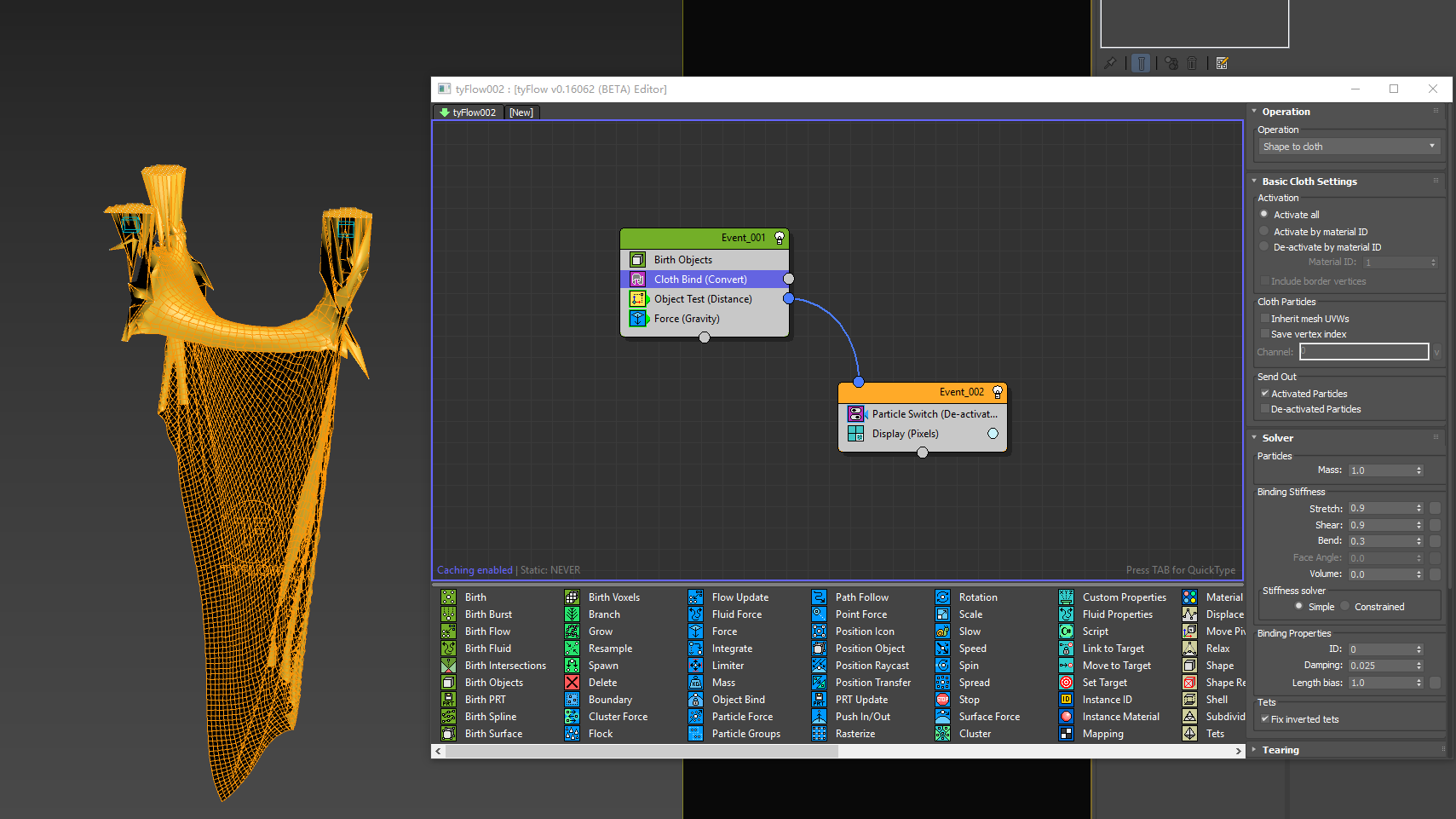Click in the Channel input field
This screenshot has height=819, width=1456.
pyautogui.click(x=1364, y=352)
